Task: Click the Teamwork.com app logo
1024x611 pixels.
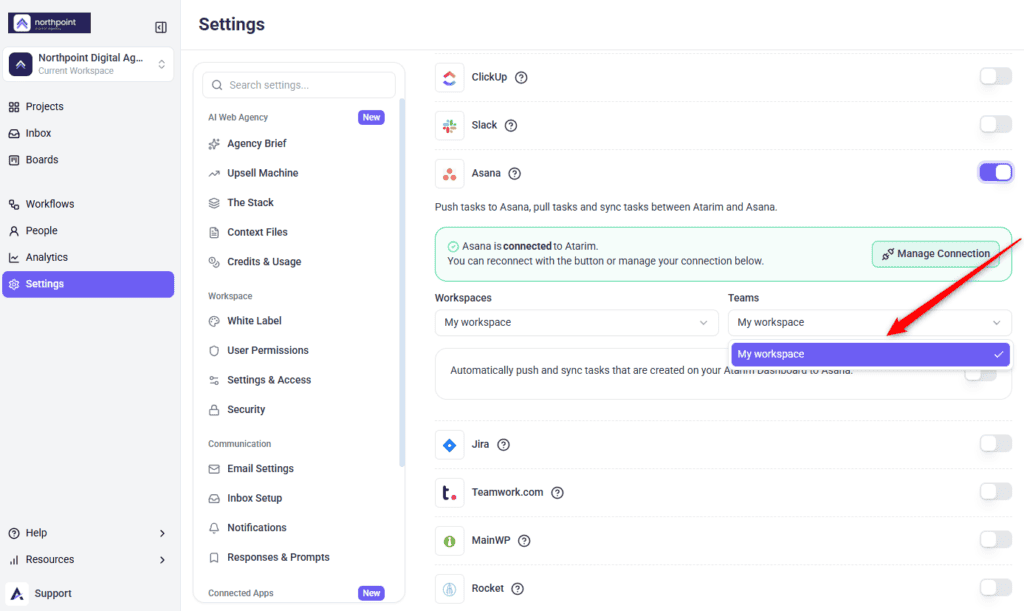Action: [449, 494]
